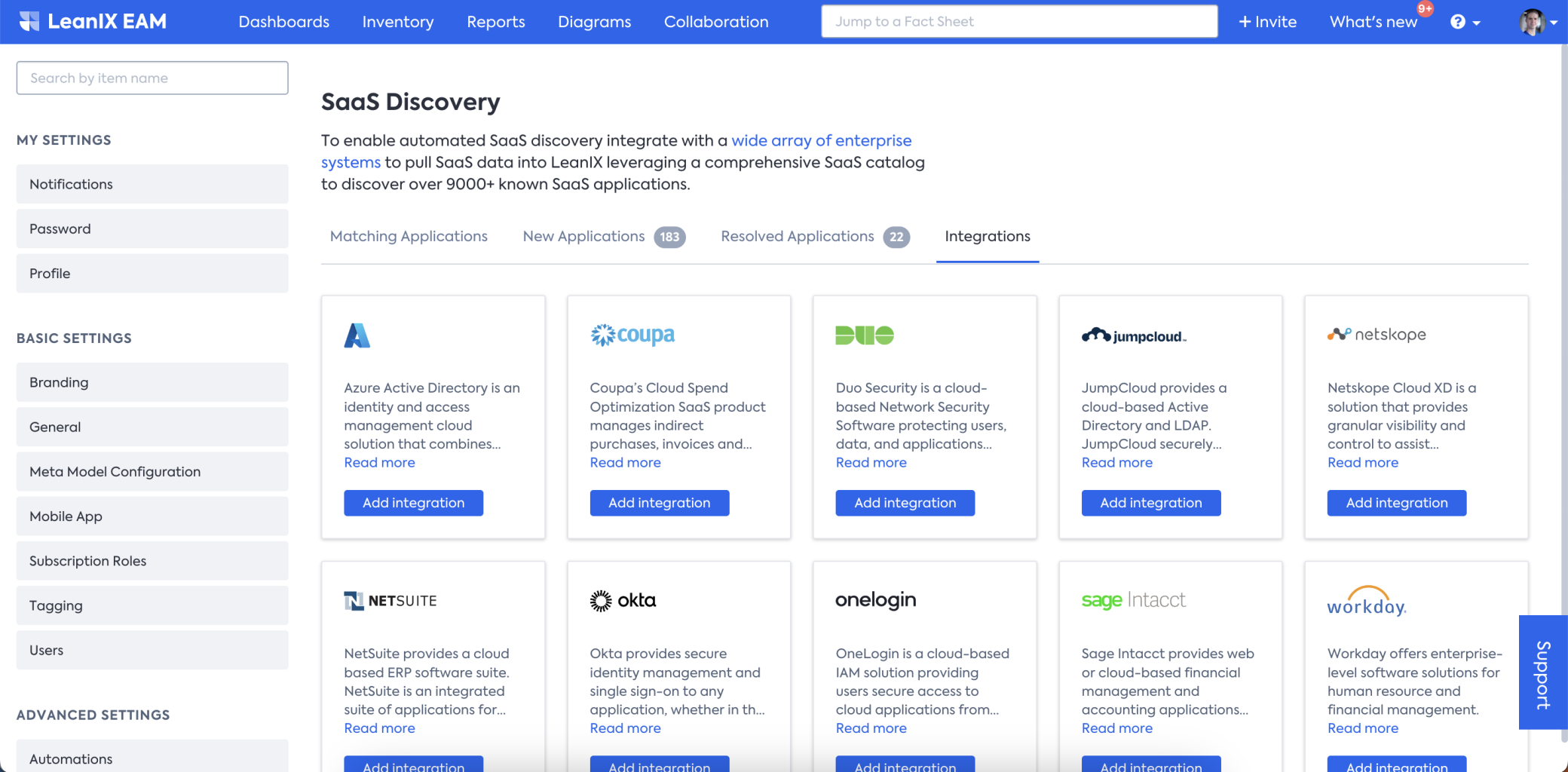Read more about OneLogin
This screenshot has width=1568, height=772.
[x=871, y=728]
